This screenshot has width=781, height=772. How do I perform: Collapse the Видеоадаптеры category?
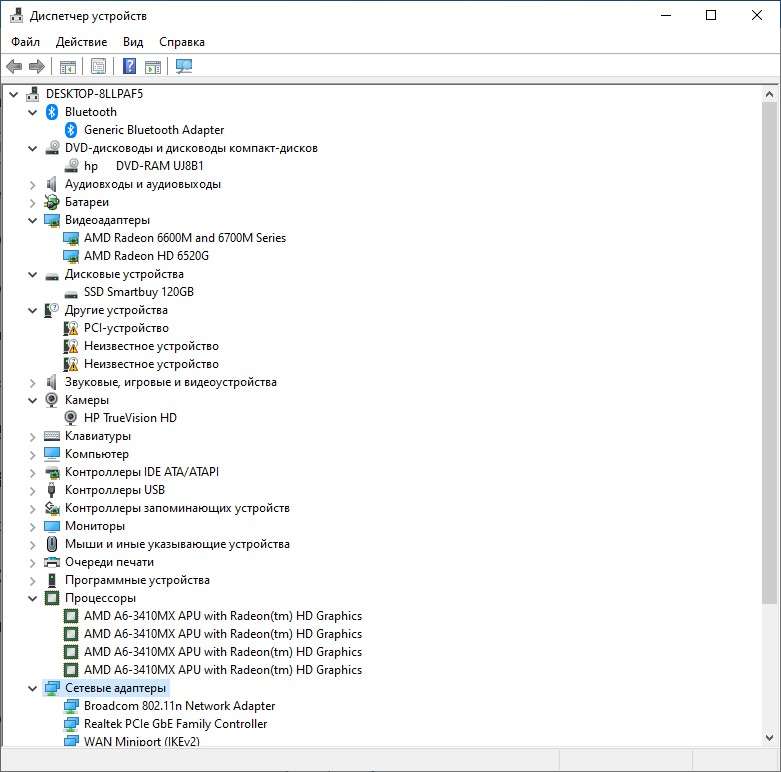(33, 220)
